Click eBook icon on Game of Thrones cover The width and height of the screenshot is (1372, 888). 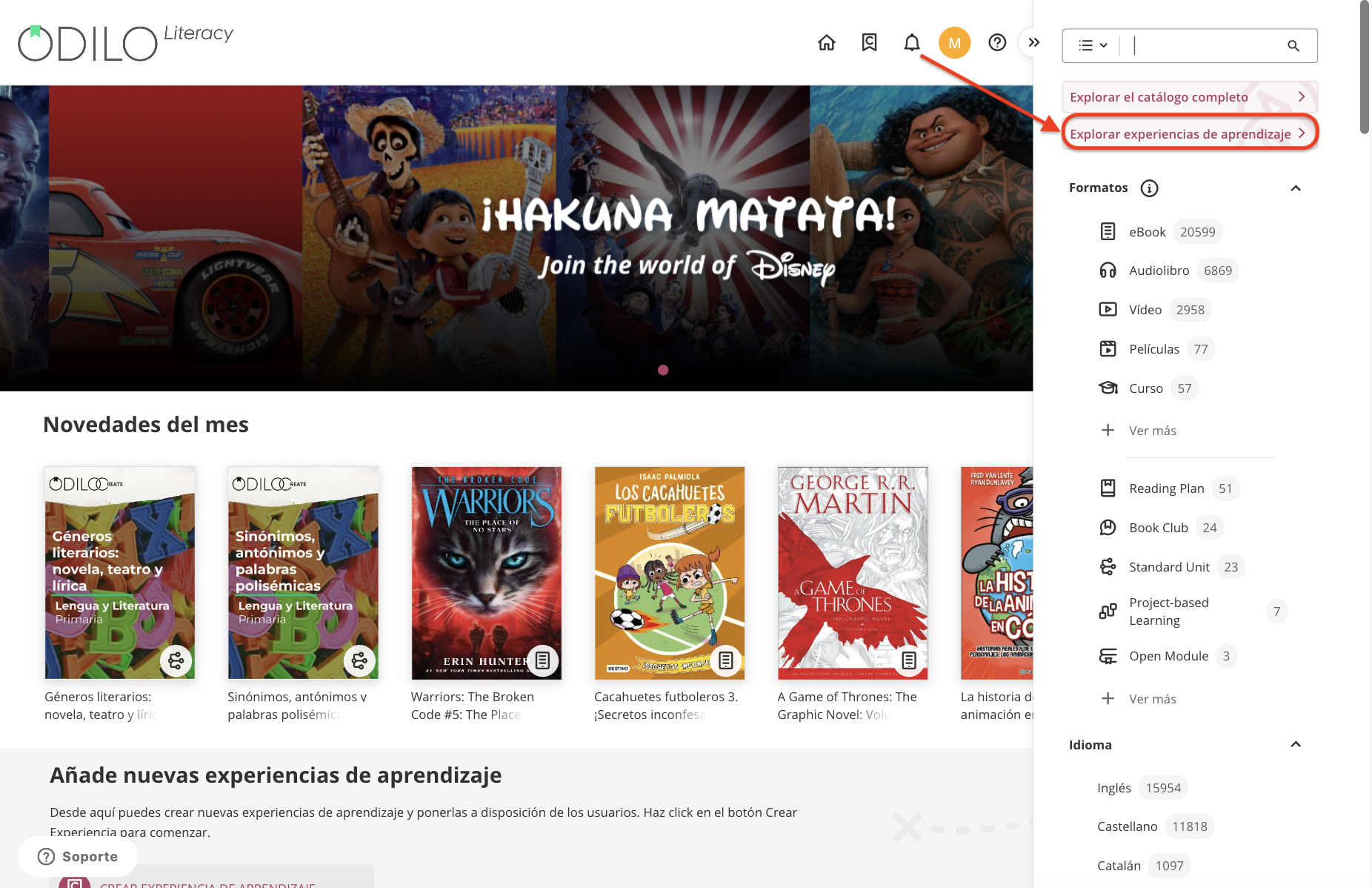(x=909, y=660)
